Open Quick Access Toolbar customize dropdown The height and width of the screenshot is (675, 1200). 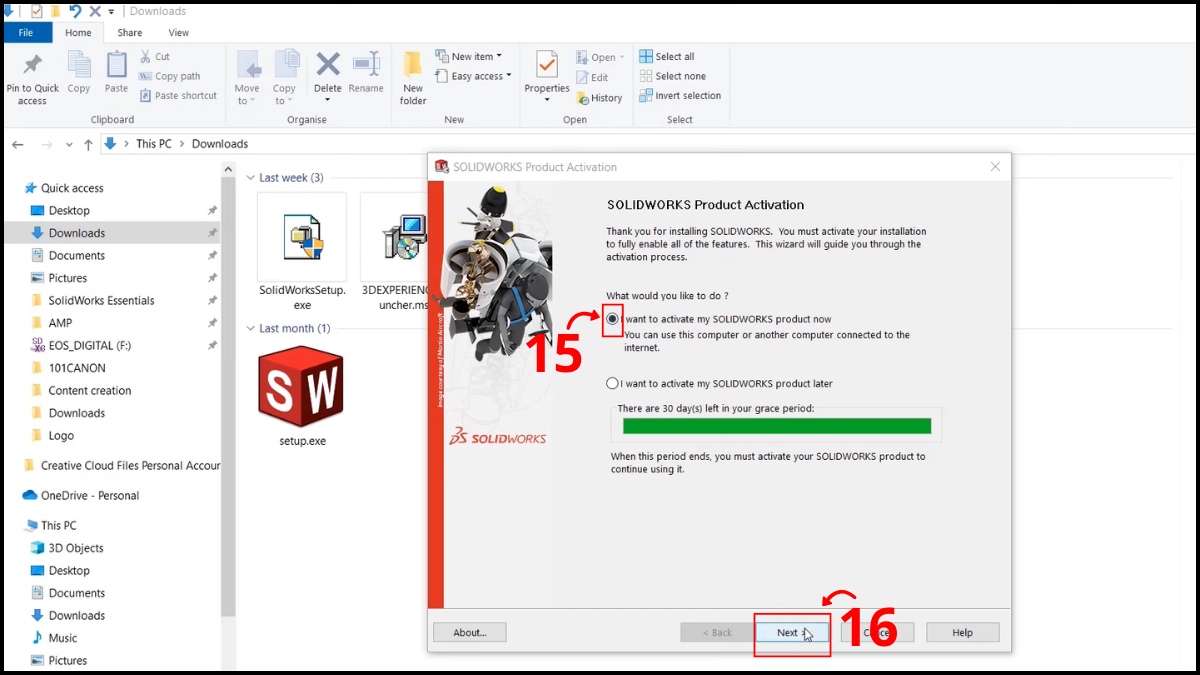click(x=111, y=12)
